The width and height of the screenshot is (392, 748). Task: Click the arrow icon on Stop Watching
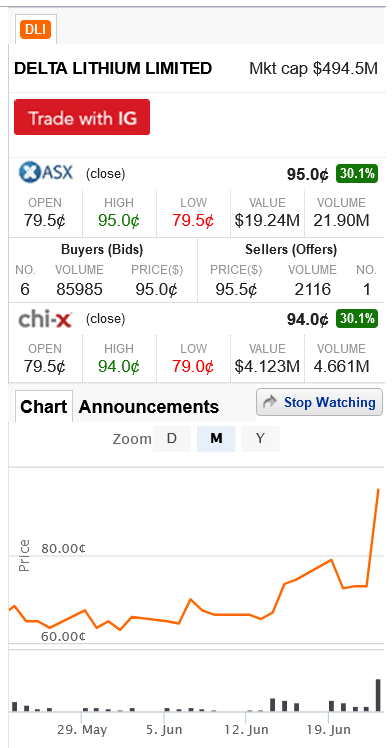(270, 402)
